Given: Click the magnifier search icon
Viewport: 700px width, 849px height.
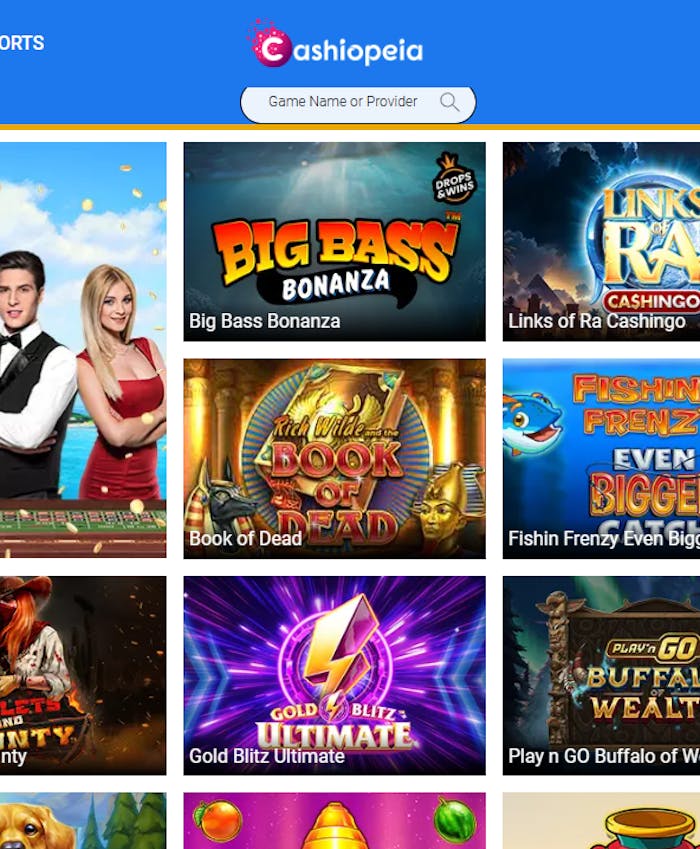Looking at the screenshot, I should [449, 102].
